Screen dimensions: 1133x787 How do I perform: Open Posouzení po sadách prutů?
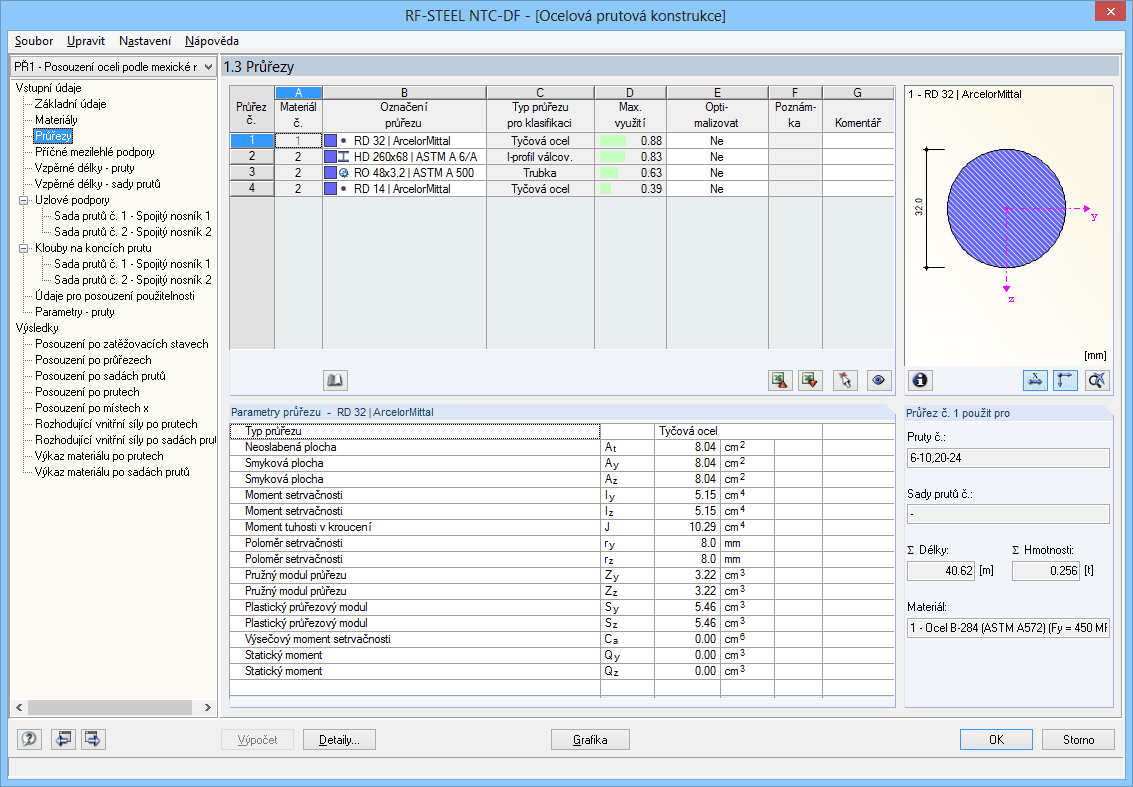[100, 376]
